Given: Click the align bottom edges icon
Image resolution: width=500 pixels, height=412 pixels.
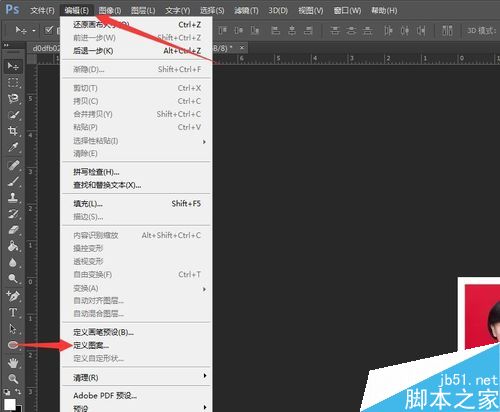Looking at the screenshot, I should click(255, 31).
